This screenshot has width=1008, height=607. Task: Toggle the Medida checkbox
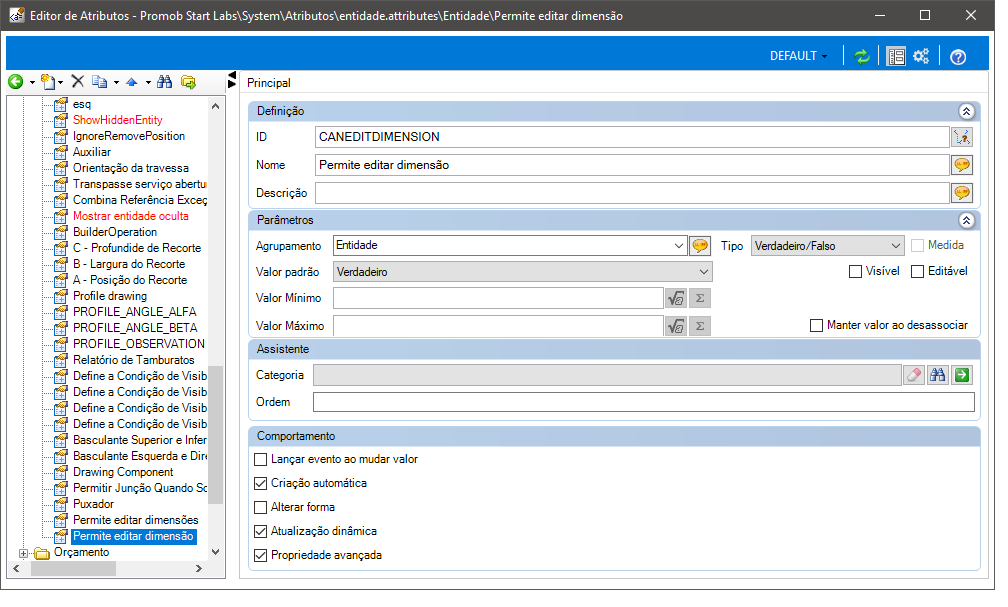917,246
